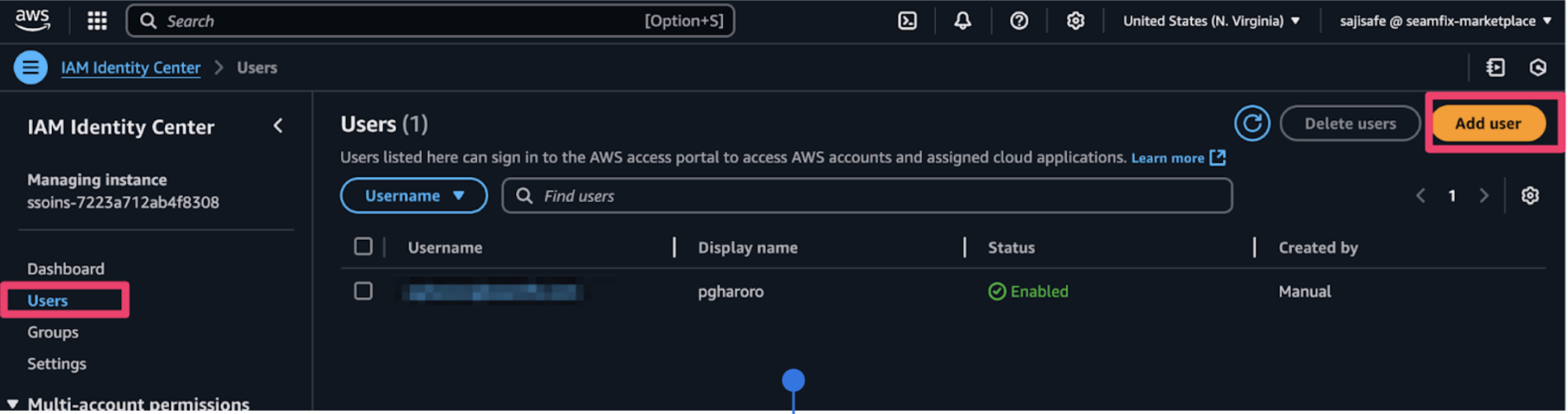
Task: Go to next page arrow
Action: (x=1484, y=195)
